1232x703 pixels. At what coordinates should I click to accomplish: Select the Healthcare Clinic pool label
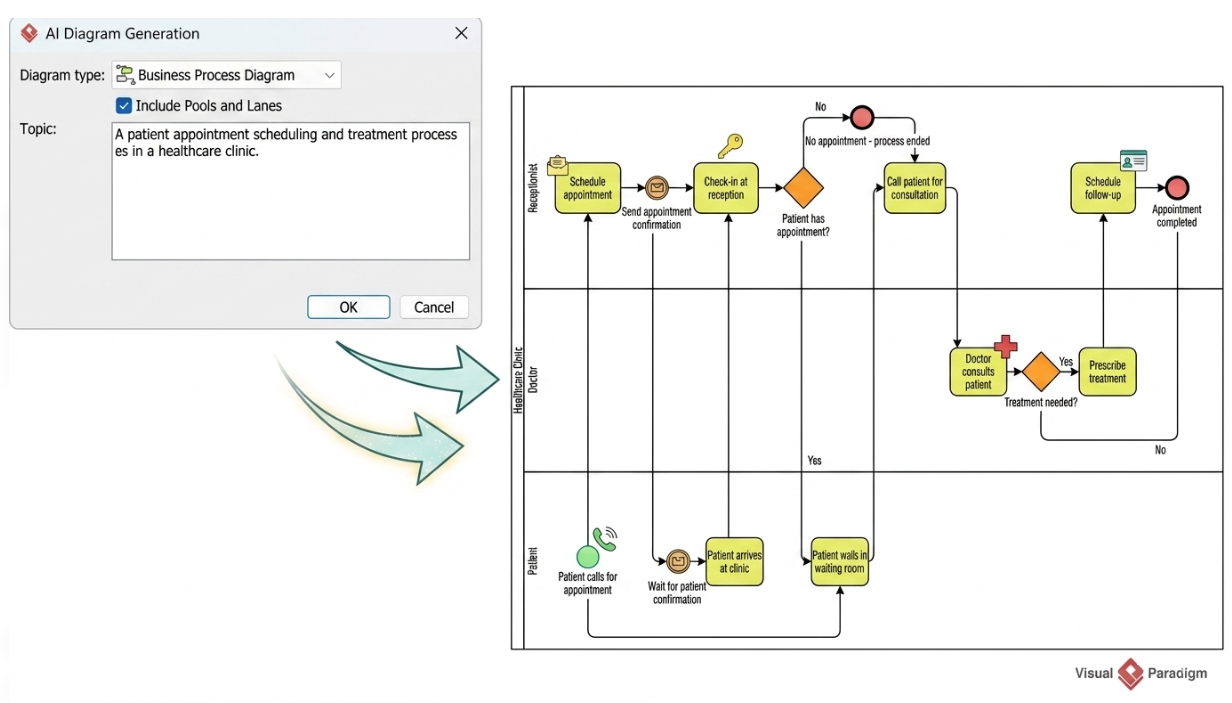tap(518, 381)
